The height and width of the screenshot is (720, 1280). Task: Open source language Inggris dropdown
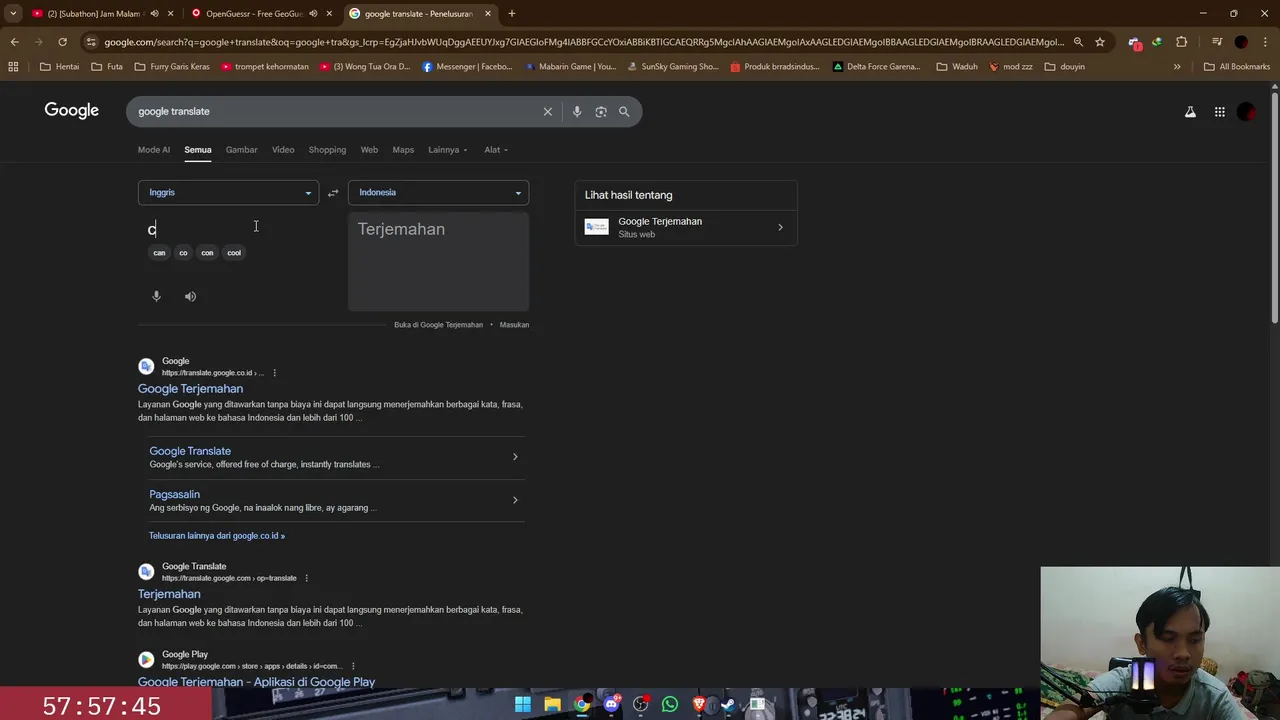(x=228, y=192)
